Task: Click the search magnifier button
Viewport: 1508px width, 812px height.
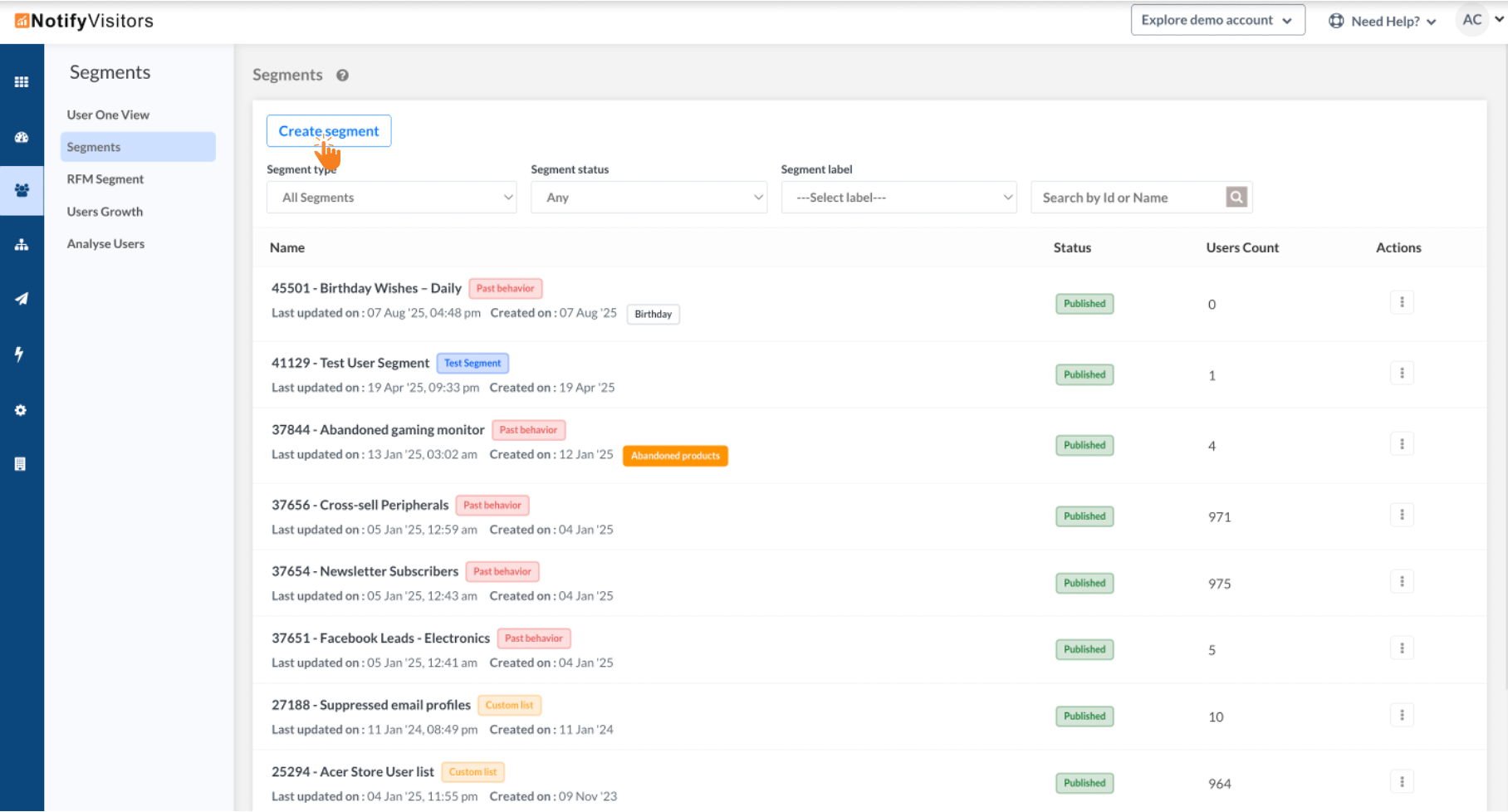Action: point(1236,198)
